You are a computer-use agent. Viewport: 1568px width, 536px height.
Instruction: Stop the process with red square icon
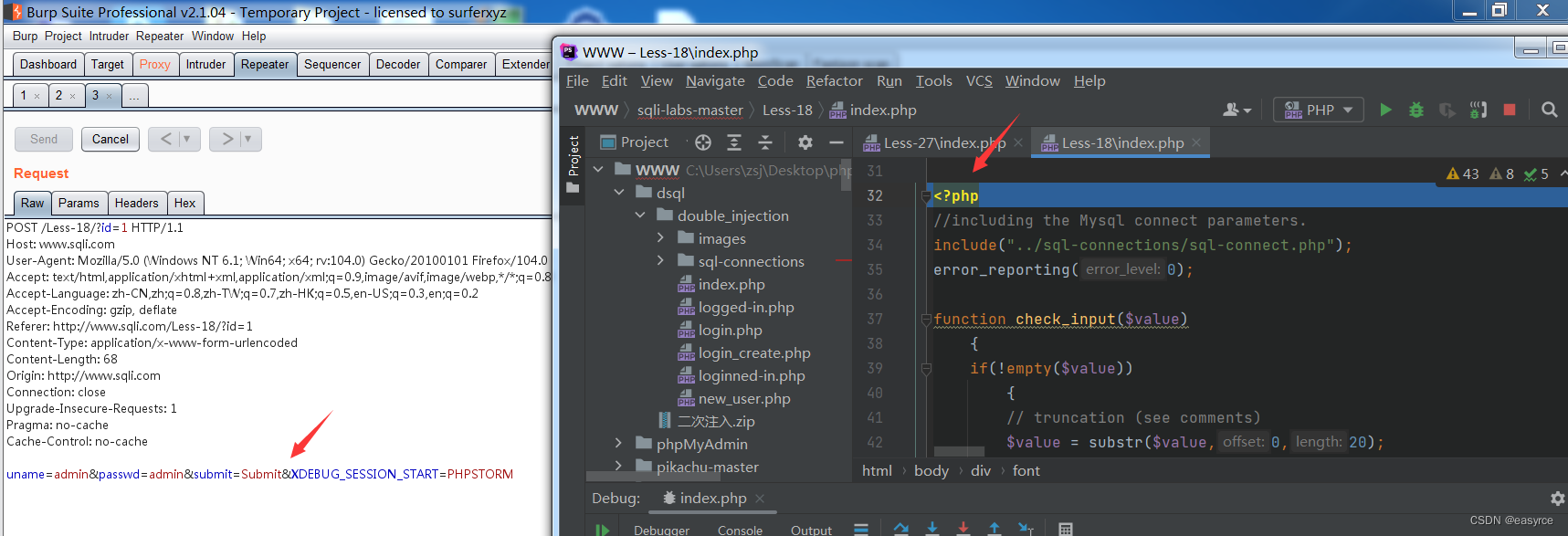(1509, 110)
